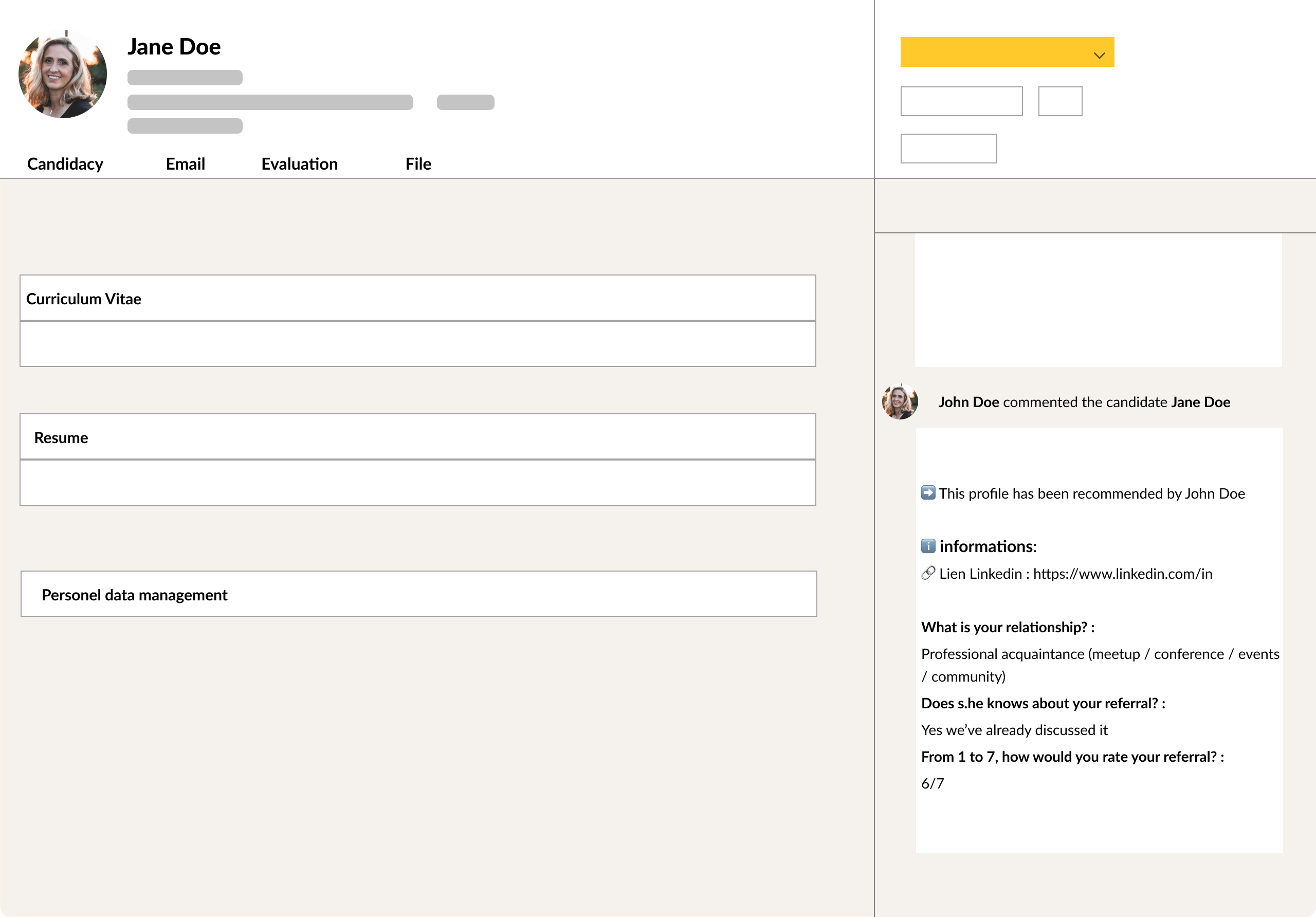Switch to the Evaluation tab
This screenshot has width=1316, height=917.
click(299, 164)
